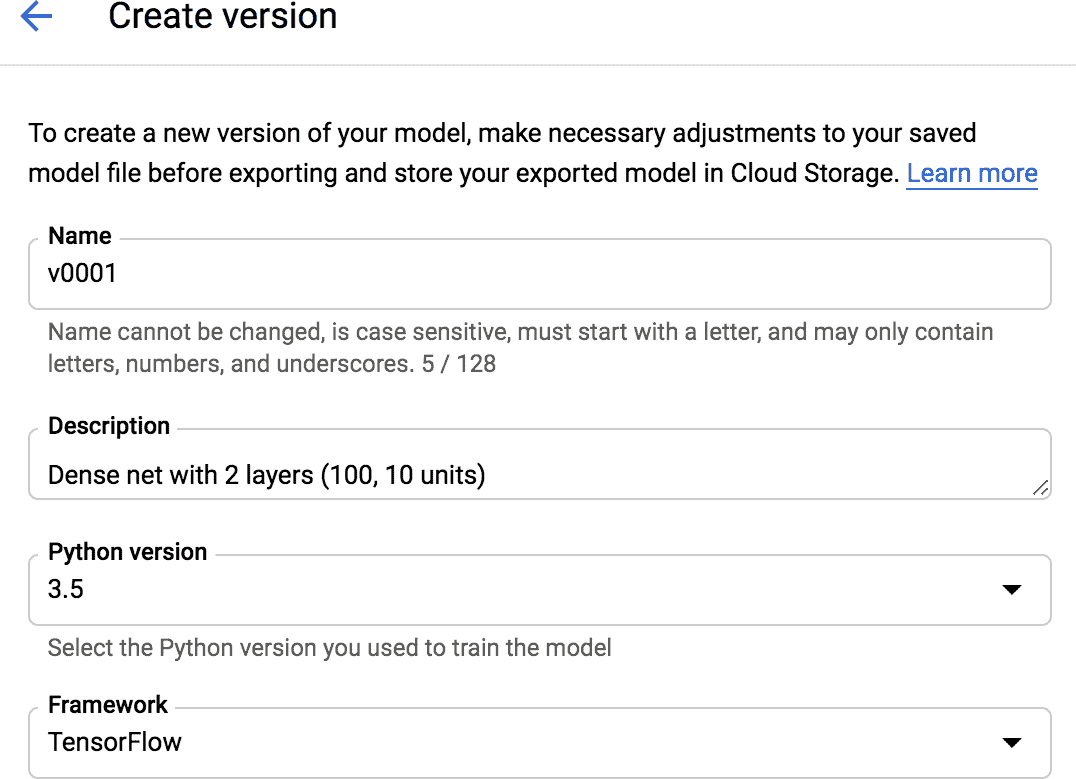The width and height of the screenshot is (1076, 779).
Task: Expand the Framework dropdown arrow
Action: point(1011,743)
